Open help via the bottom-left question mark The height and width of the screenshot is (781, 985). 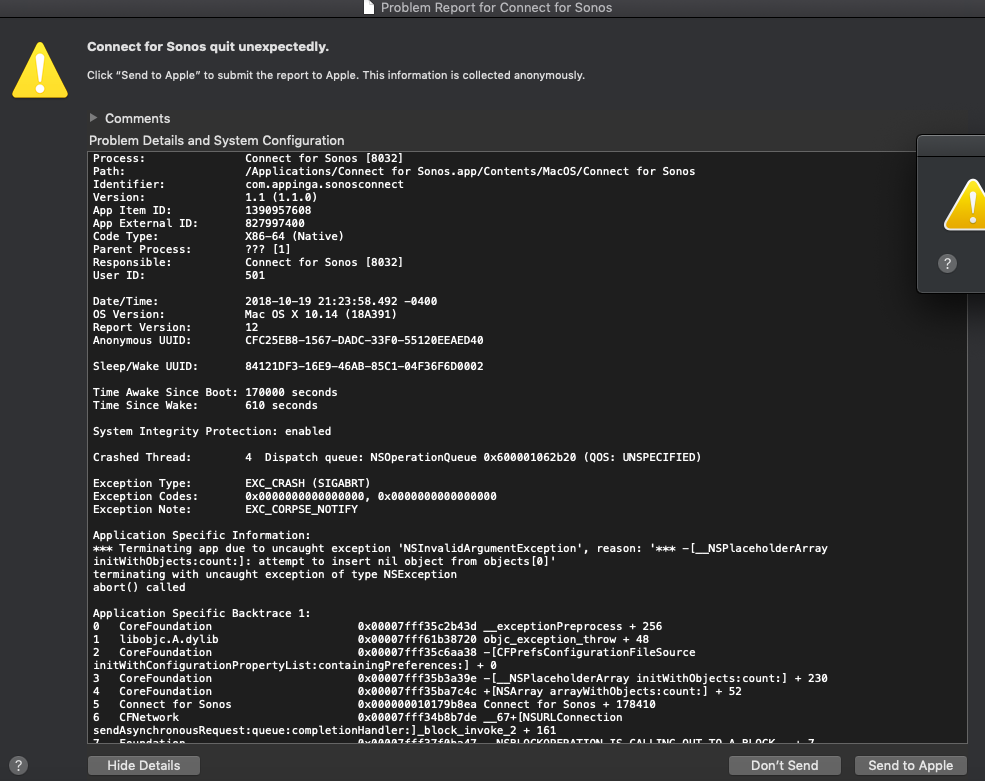coord(18,765)
